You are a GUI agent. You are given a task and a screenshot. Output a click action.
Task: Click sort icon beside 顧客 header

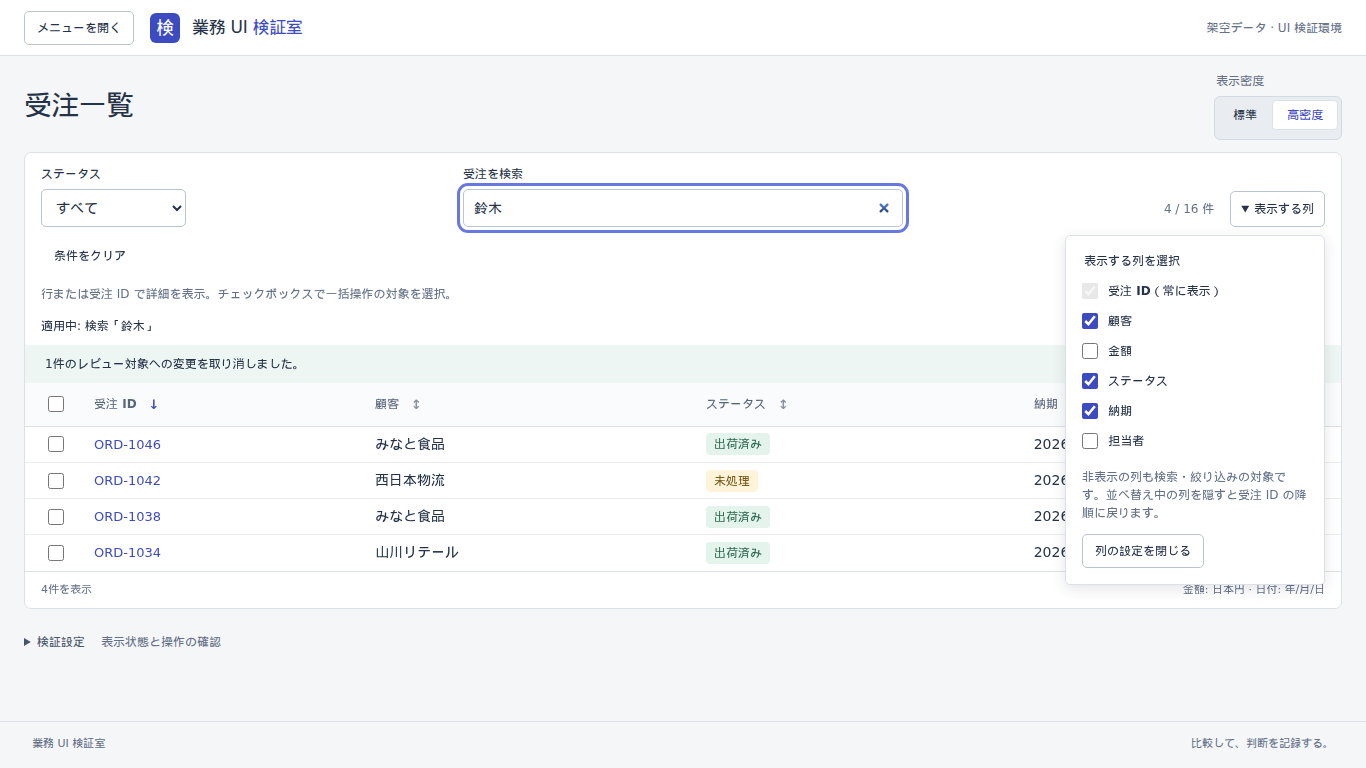tap(416, 404)
